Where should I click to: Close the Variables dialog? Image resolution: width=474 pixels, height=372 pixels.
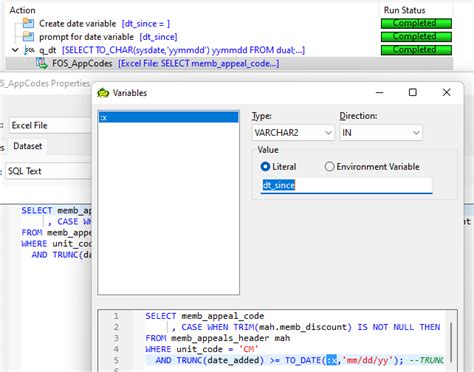(446, 92)
